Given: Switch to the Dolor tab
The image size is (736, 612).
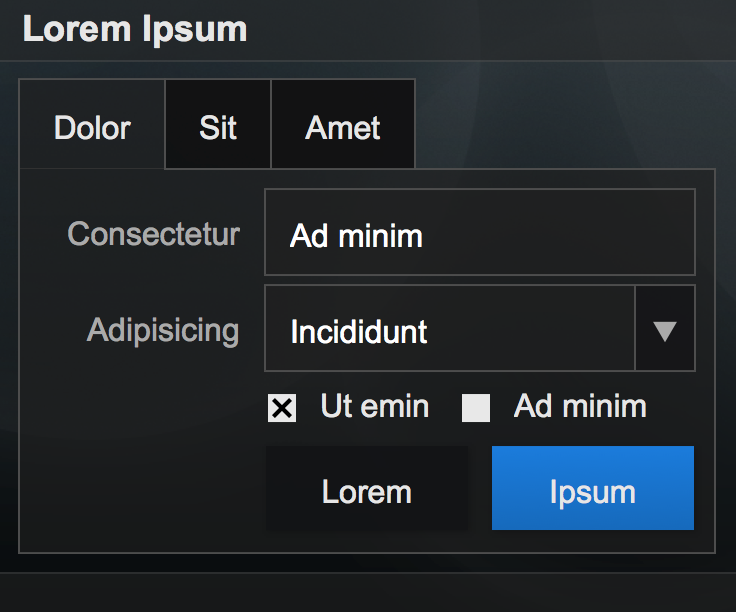Looking at the screenshot, I should tap(92, 127).
